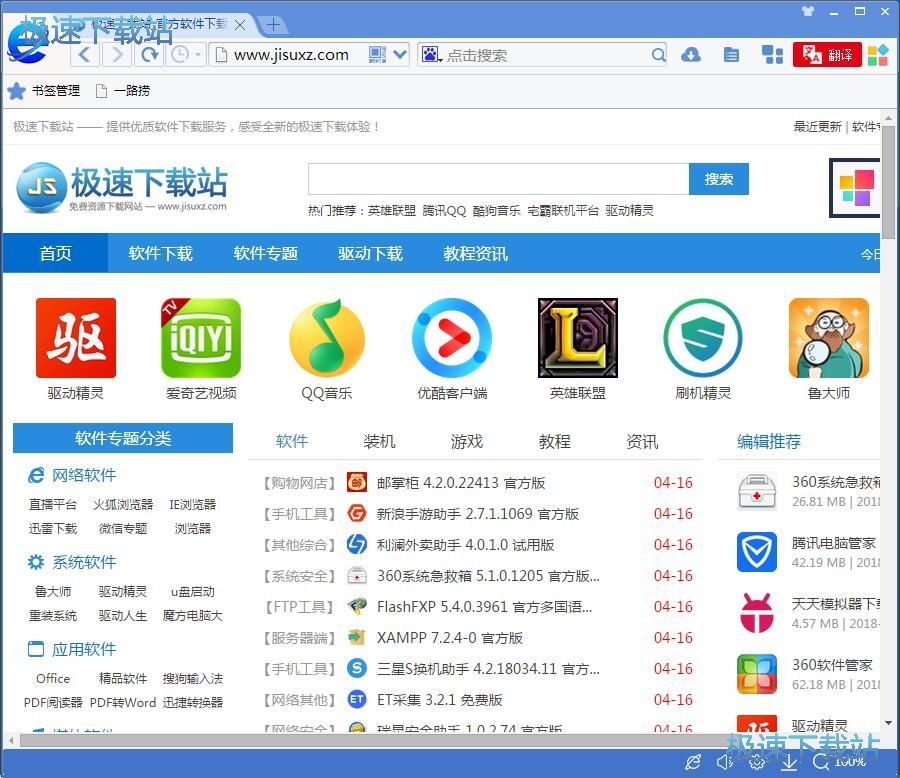Open the downloads arrow in the status bar
The image size is (900, 778).
789,762
